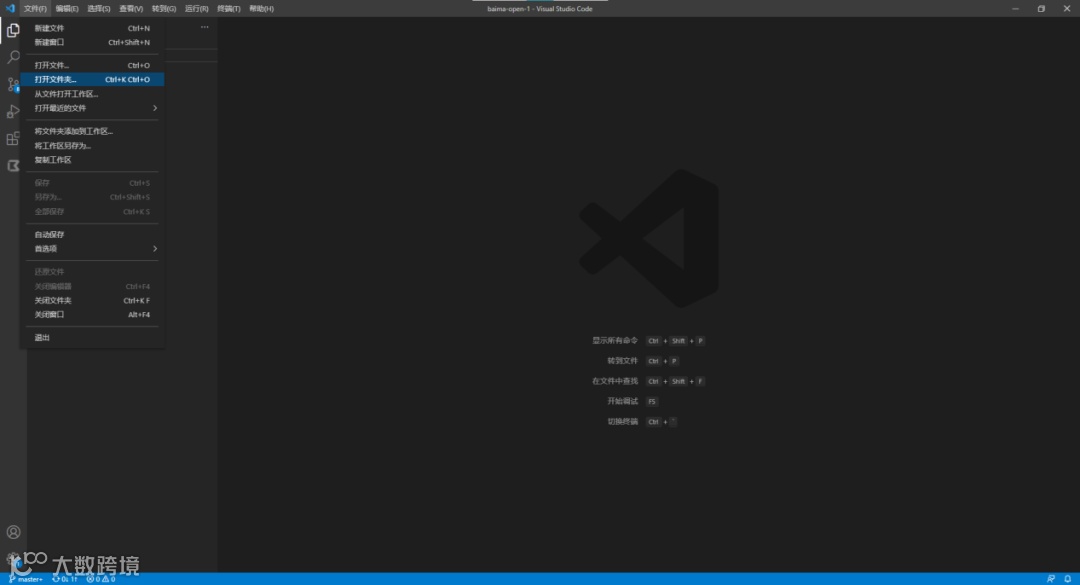Click the 还原文件 menu entry
Screen dimensions: 1080x585
pyautogui.click(x=92, y=271)
